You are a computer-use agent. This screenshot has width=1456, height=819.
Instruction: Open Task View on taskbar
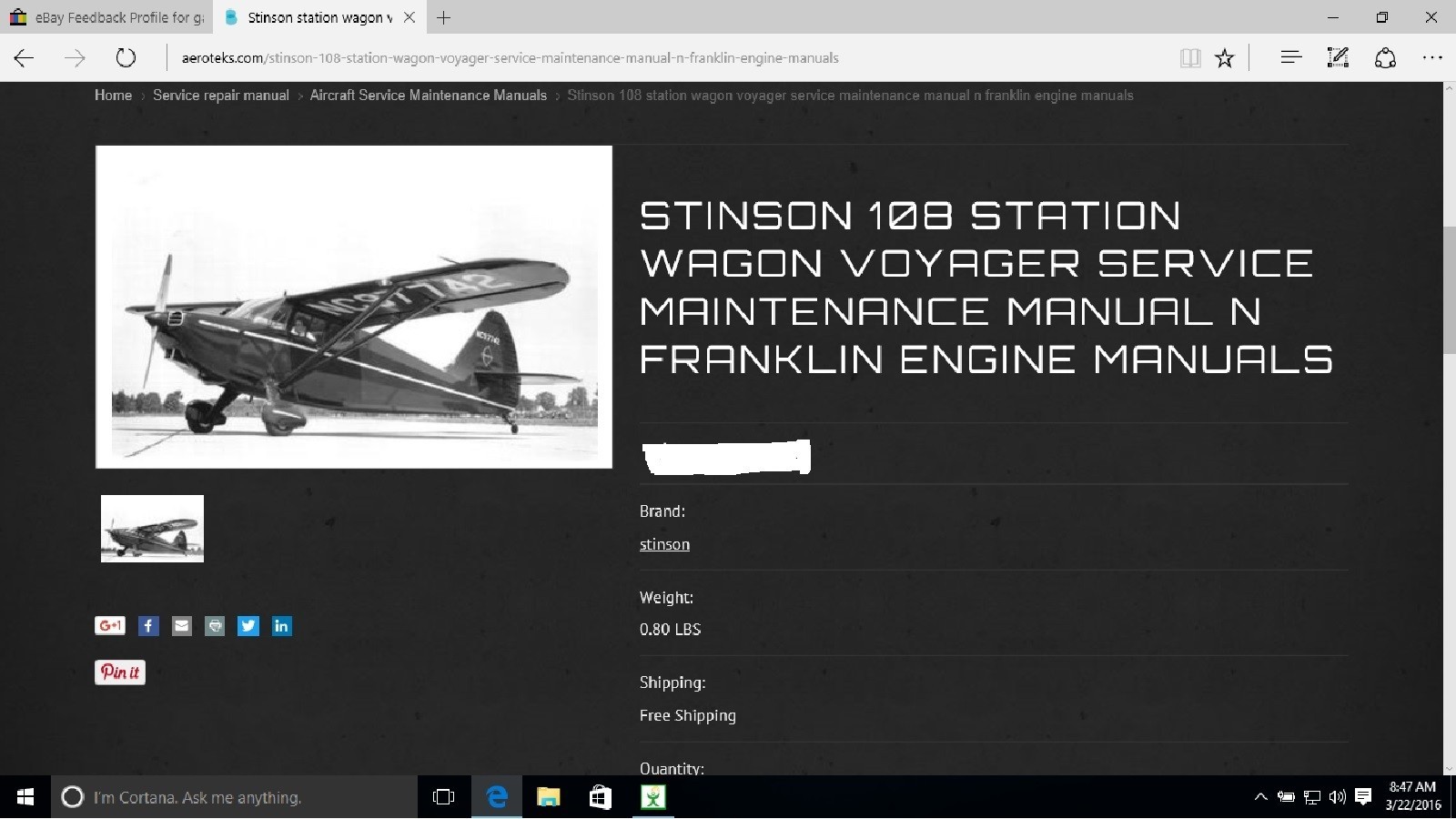click(444, 797)
